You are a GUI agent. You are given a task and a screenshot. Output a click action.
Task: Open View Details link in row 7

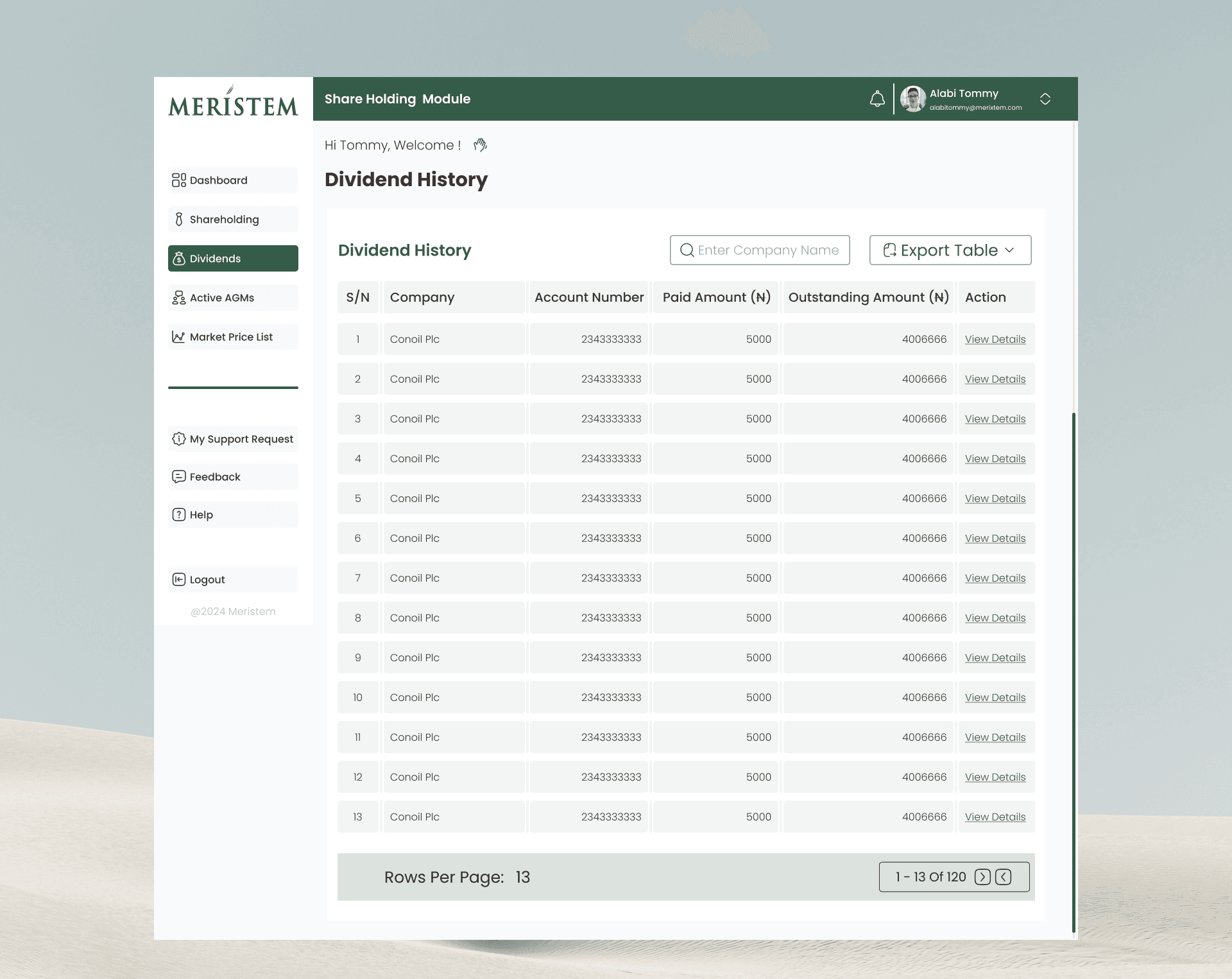point(995,578)
